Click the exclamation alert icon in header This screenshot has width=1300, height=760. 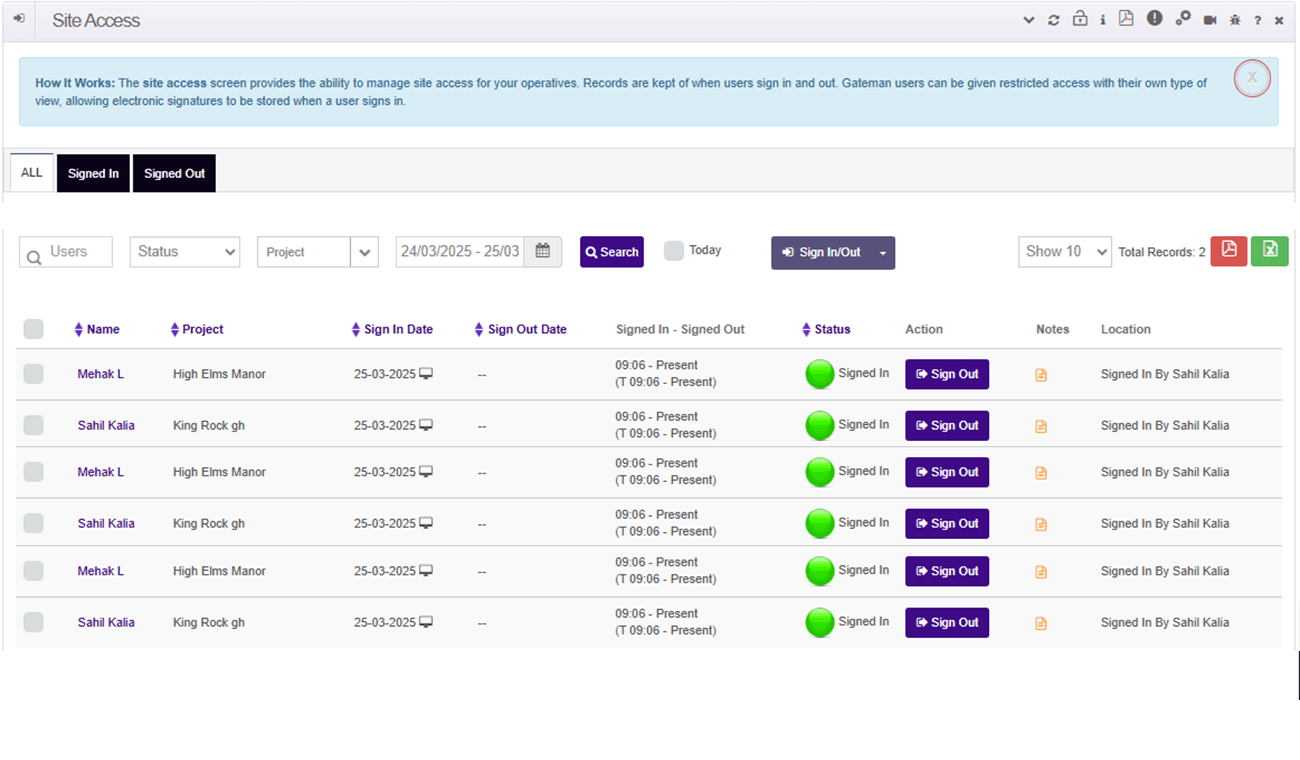coord(1154,19)
